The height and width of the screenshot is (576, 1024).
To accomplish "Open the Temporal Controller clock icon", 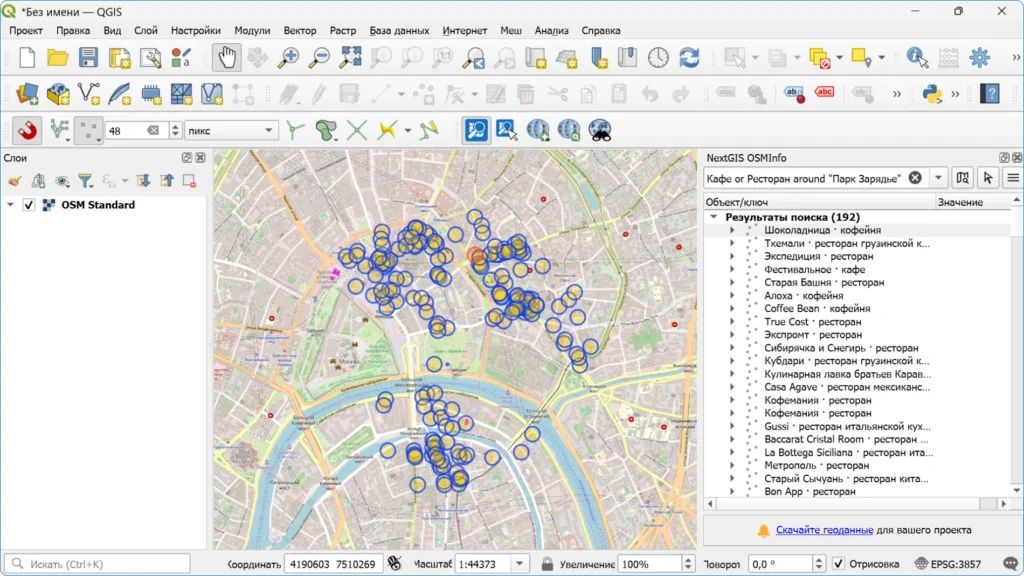I will pos(658,57).
